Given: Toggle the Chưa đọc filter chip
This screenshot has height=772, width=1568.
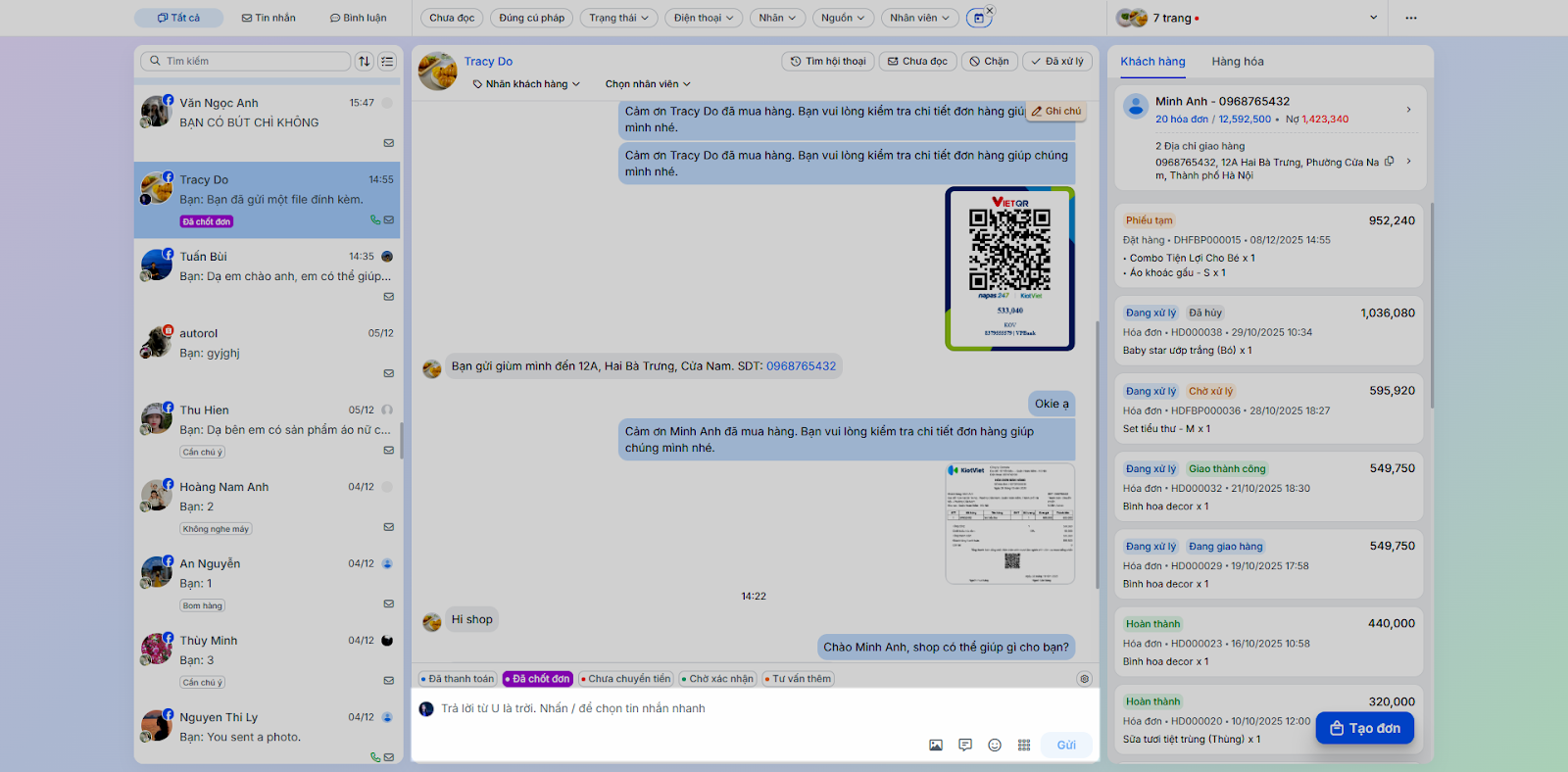Looking at the screenshot, I should (x=452, y=18).
